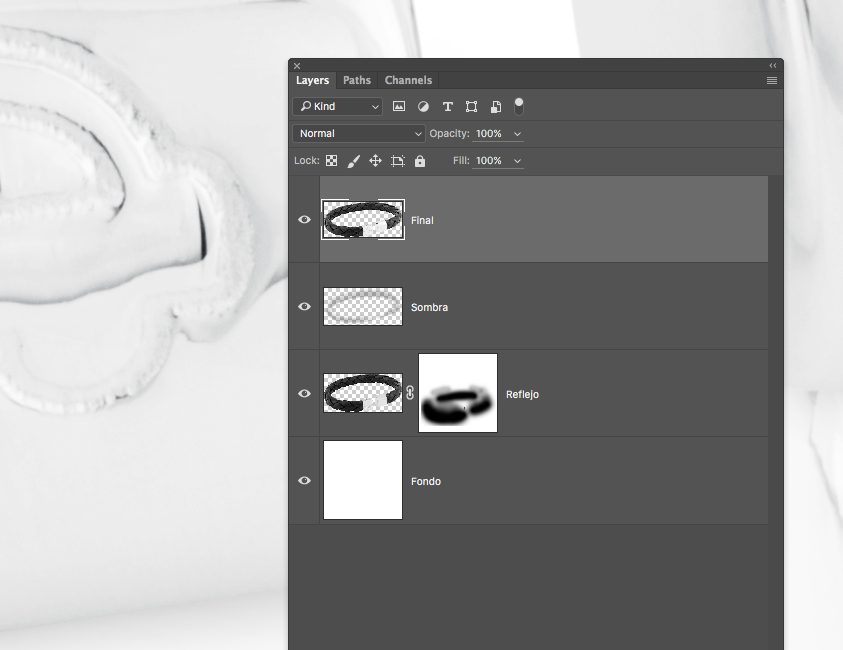Viewport: 843px width, 650px height.
Task: Switch to the Channels tab
Action: [x=408, y=80]
